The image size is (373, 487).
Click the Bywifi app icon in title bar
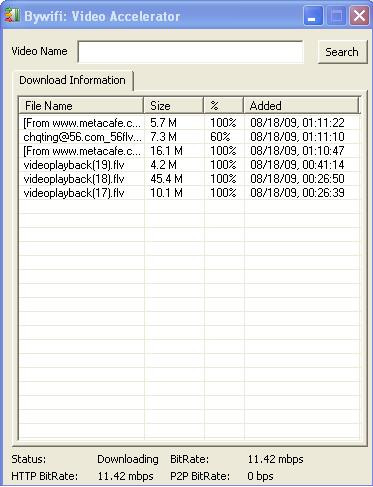tap(12, 16)
